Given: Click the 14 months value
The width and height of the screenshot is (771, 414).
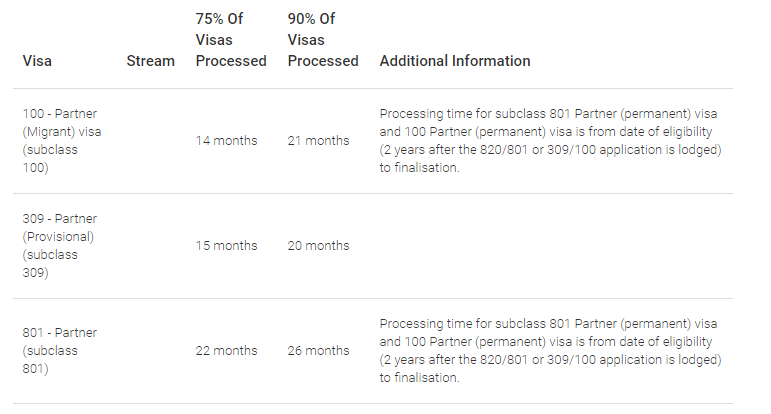Looking at the screenshot, I should (x=226, y=141).
